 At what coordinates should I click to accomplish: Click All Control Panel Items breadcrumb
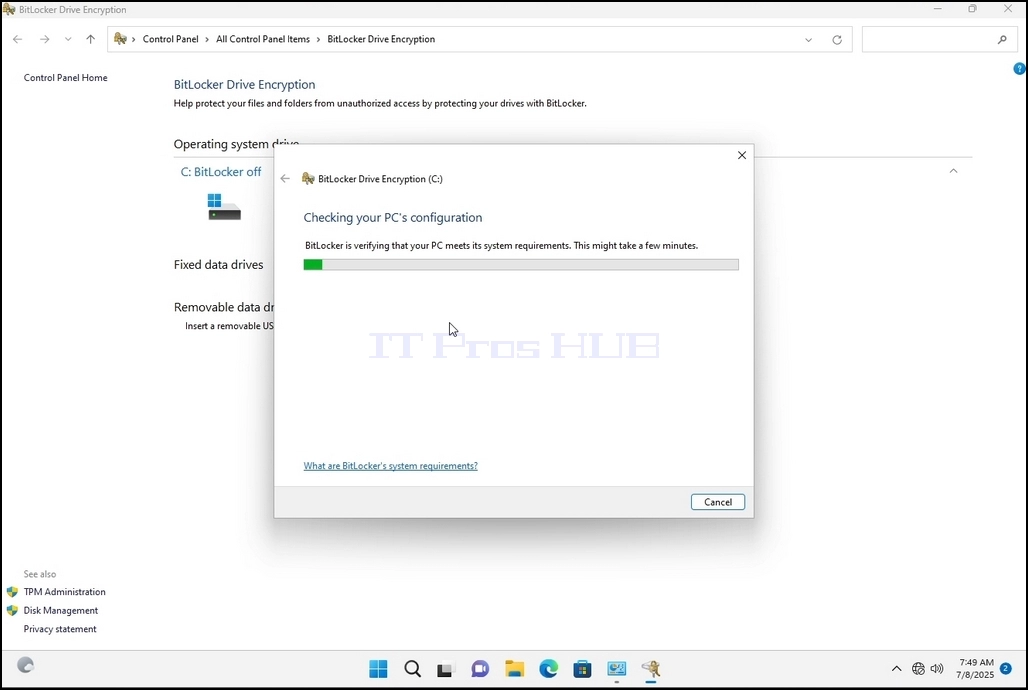click(263, 39)
